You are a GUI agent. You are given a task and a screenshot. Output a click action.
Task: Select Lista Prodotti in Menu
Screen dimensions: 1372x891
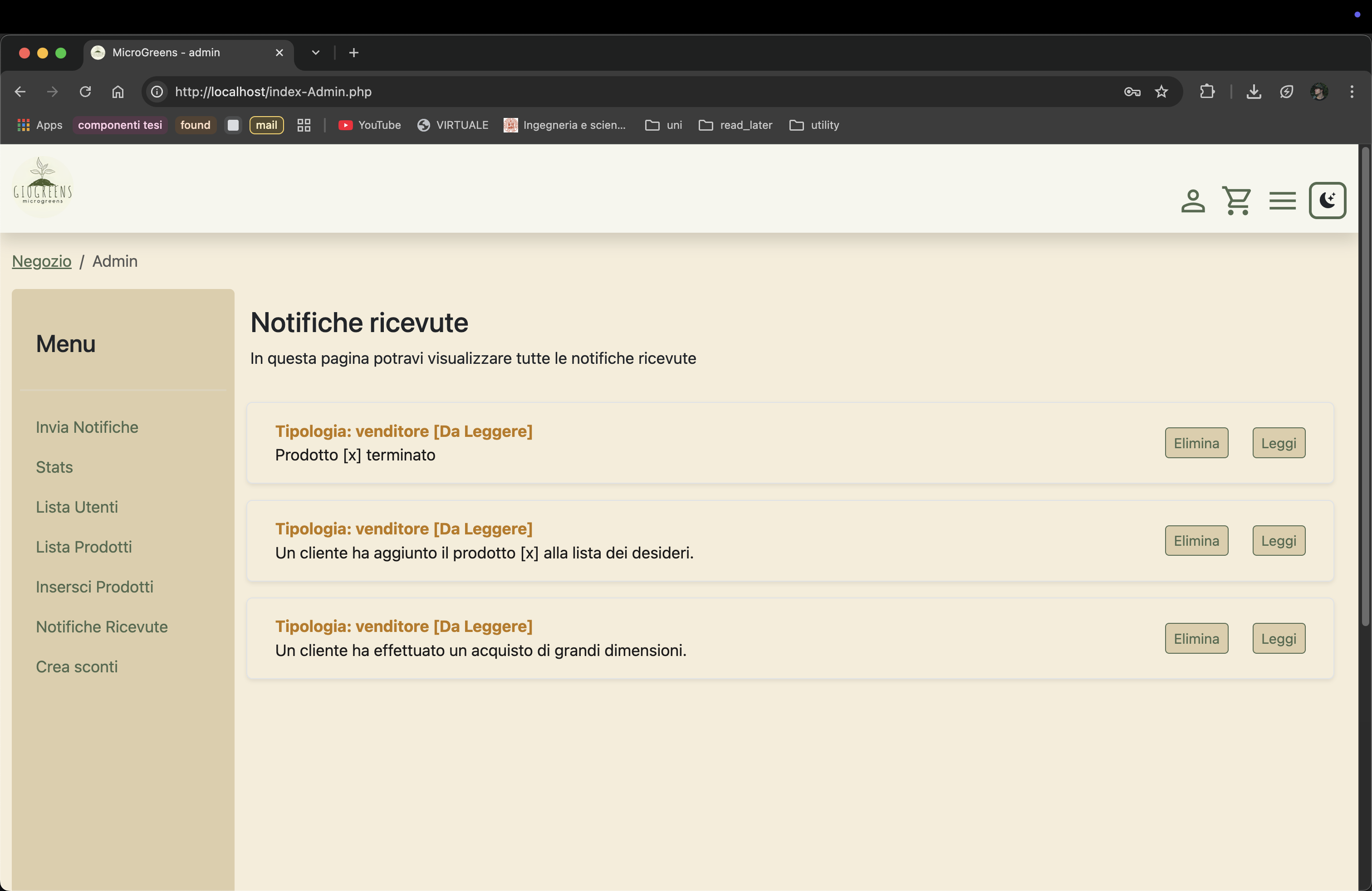pos(83,546)
